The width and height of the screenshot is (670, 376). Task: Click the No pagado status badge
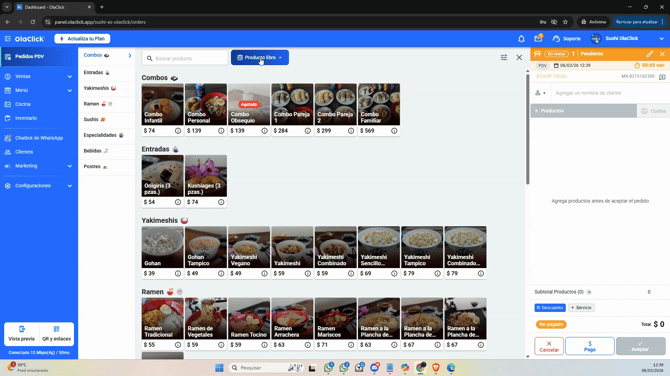click(x=551, y=325)
